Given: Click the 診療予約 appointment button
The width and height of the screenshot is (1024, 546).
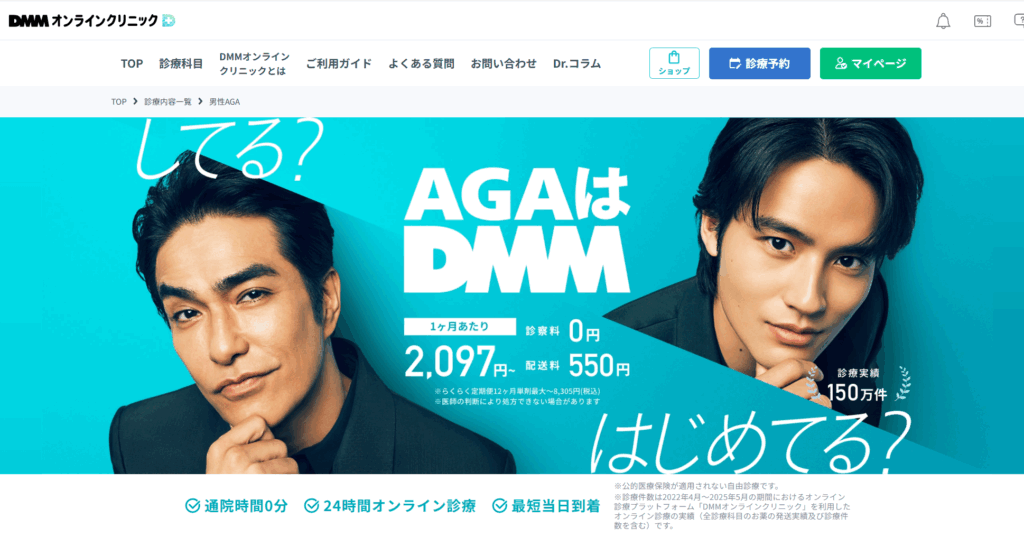Looking at the screenshot, I should coord(760,63).
